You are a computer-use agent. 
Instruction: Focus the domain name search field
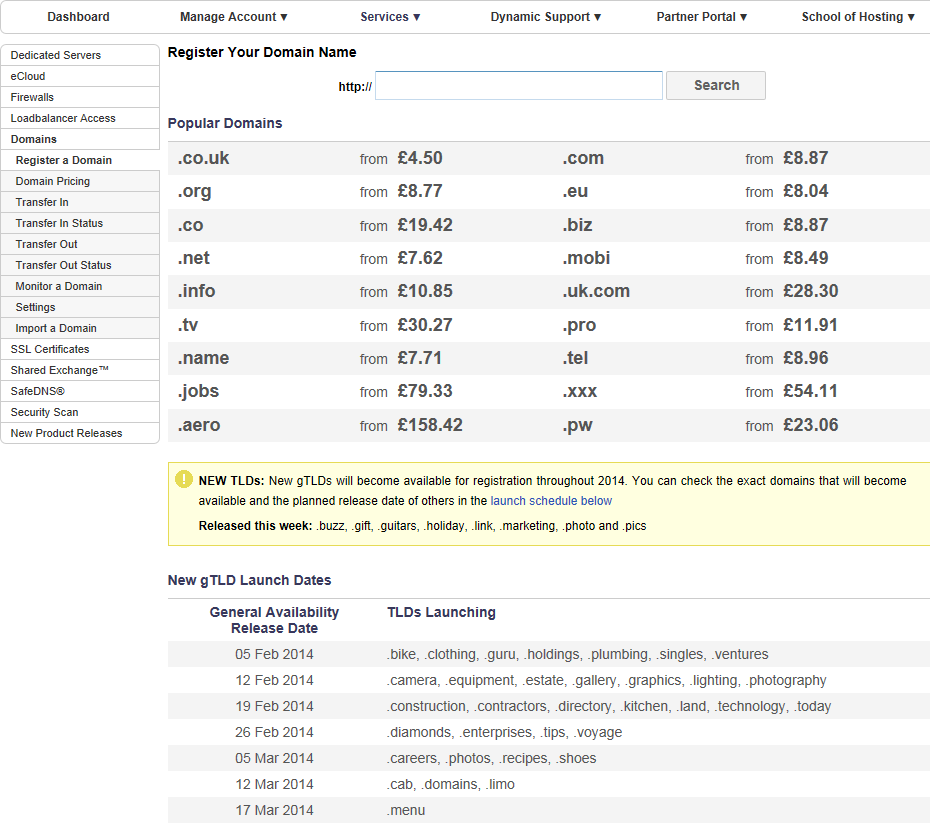pyautogui.click(x=519, y=85)
